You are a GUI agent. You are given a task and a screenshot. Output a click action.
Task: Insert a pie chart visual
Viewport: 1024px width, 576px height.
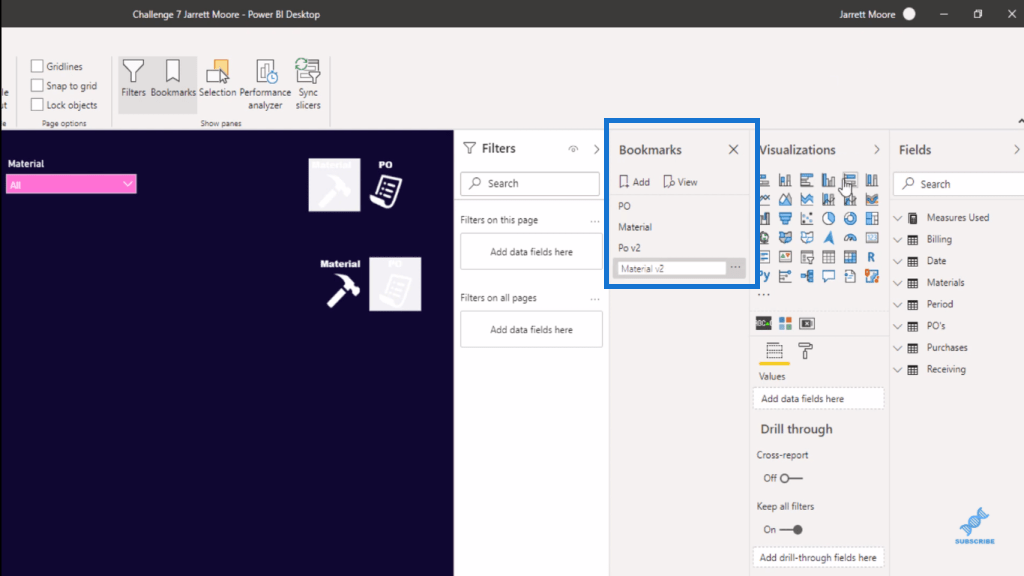click(x=828, y=218)
